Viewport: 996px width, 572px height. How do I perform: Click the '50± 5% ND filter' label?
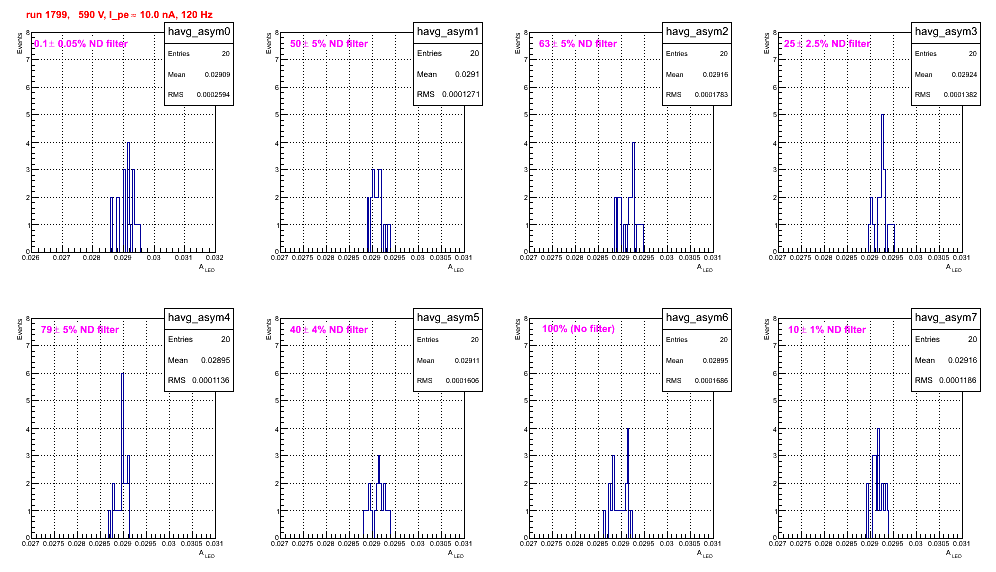pyautogui.click(x=329, y=44)
